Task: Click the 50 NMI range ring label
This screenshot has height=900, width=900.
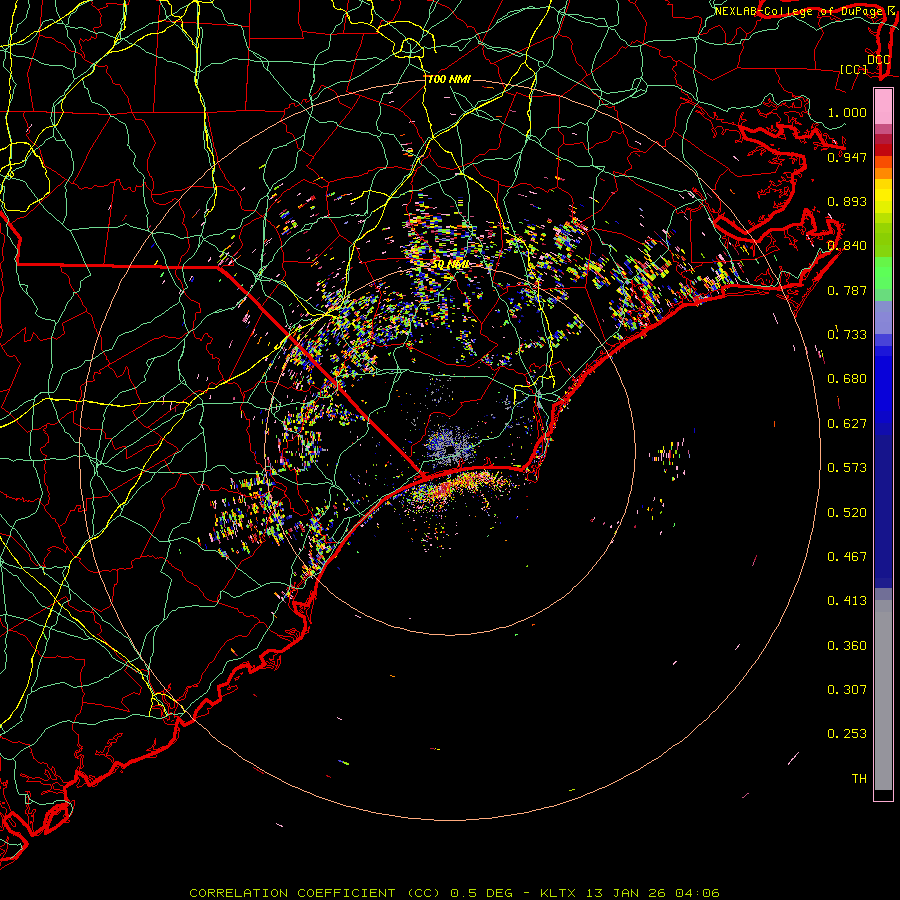Action: pyautogui.click(x=451, y=265)
